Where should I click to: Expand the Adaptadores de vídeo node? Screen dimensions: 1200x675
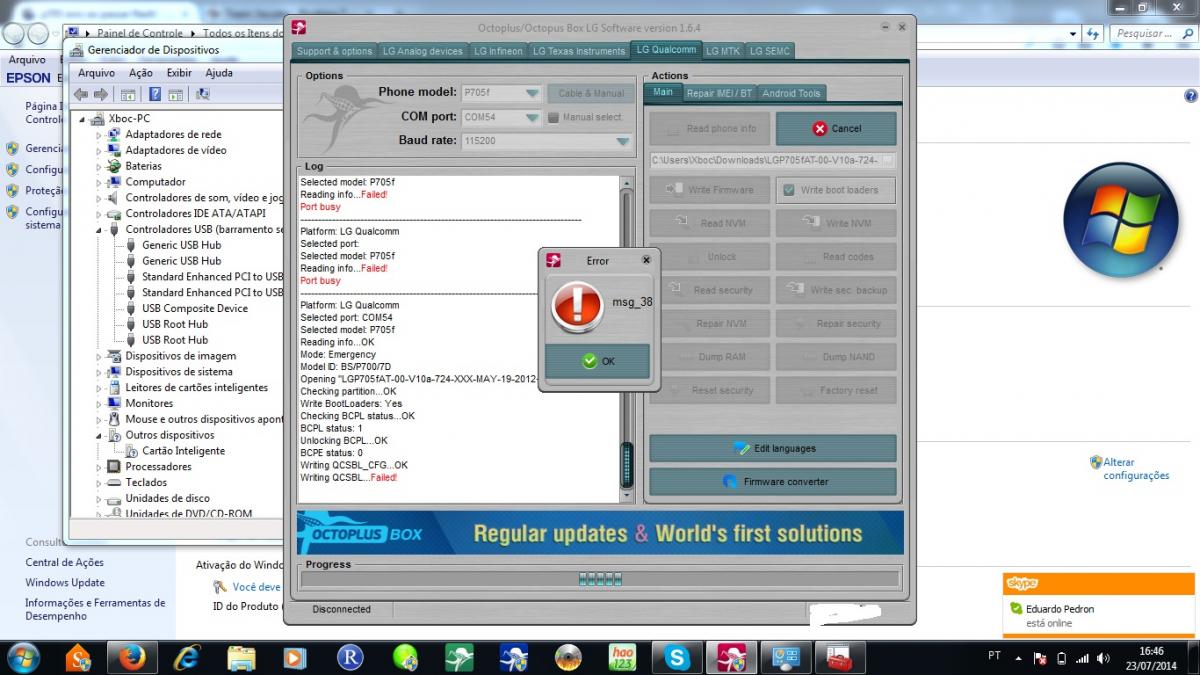[99, 150]
